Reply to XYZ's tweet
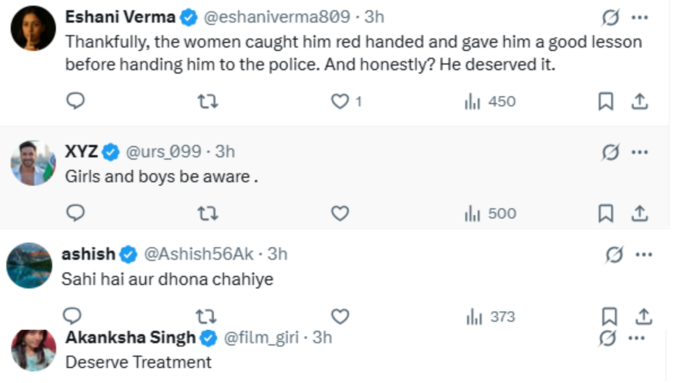 pos(75,213)
